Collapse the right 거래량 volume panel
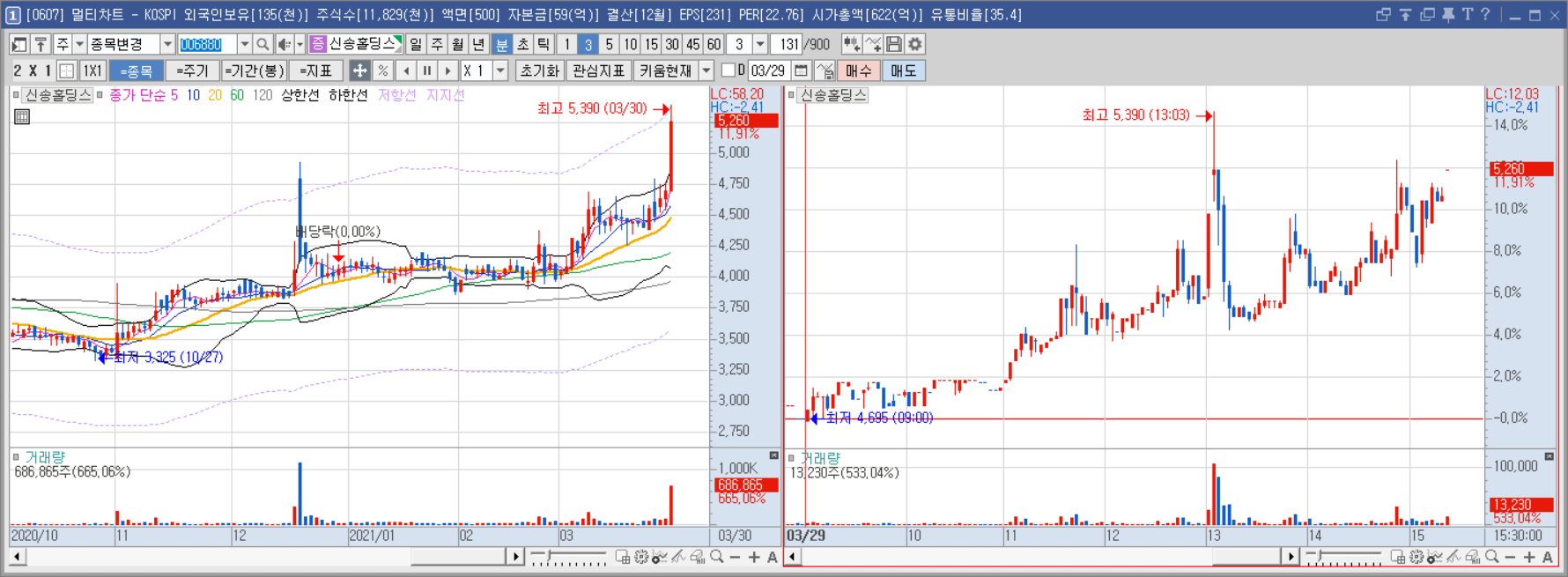The height and width of the screenshot is (577, 1568). [1549, 455]
